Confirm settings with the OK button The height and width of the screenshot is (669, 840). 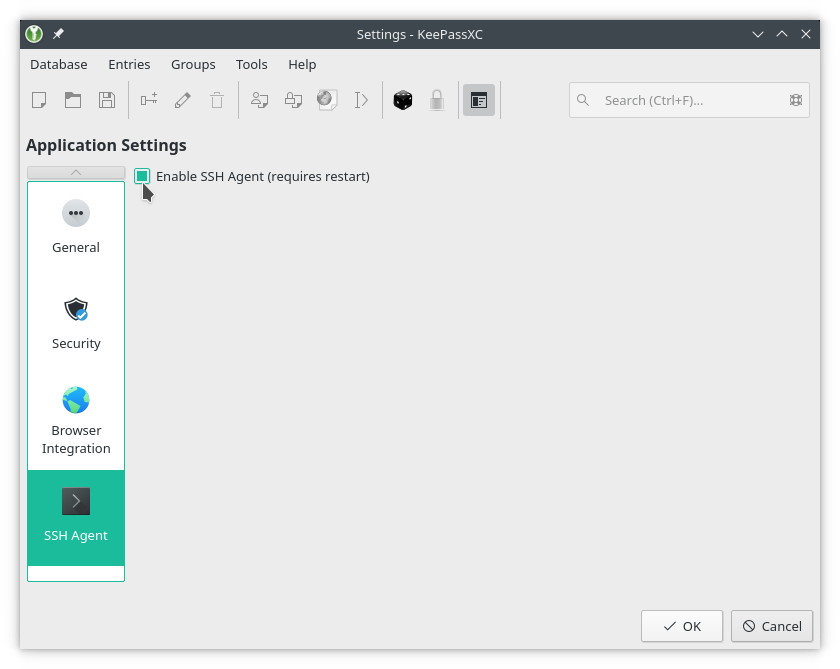pos(682,626)
